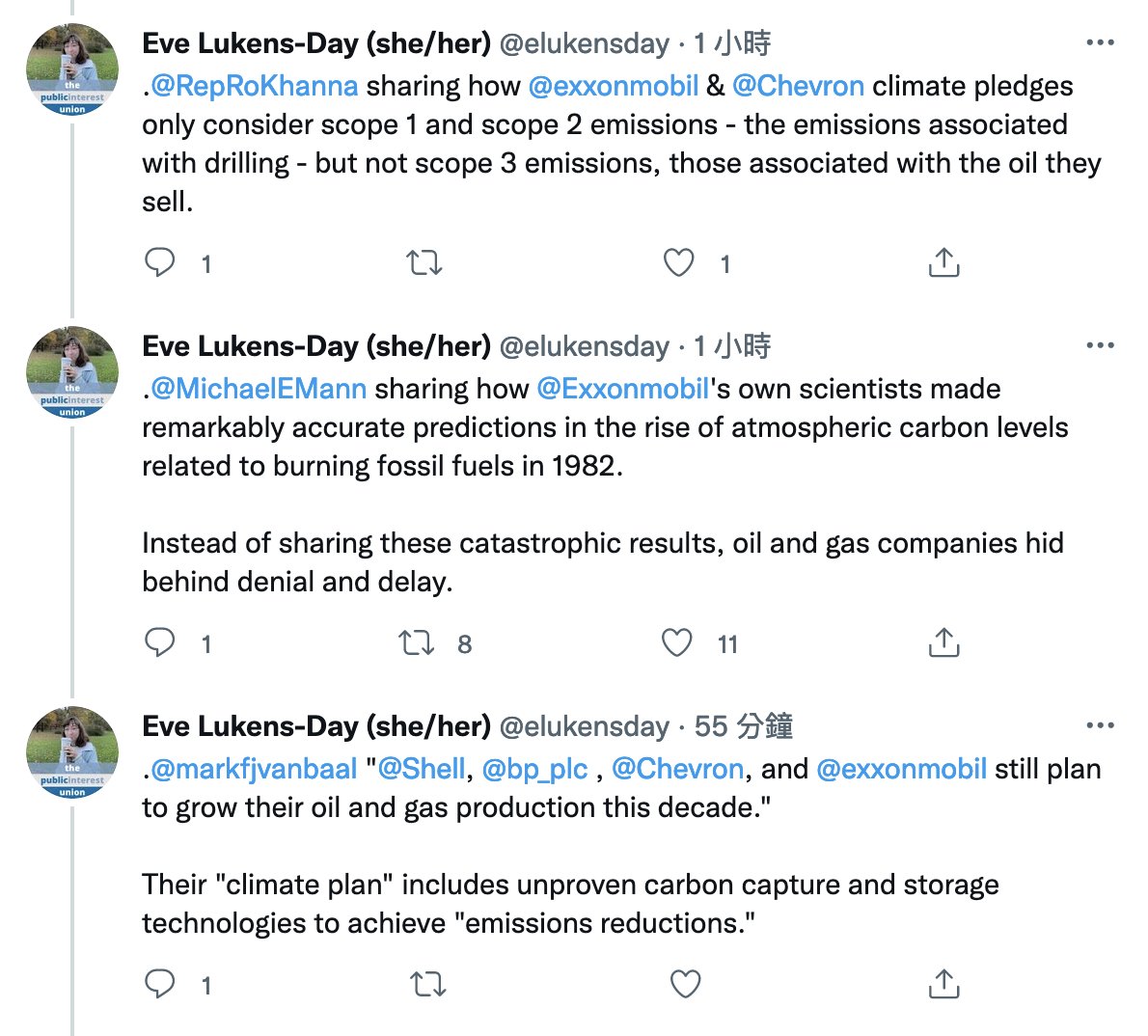Reply to the RepRoKhanna scope emissions tweet
The width and height of the screenshot is (1148, 1036).
click(x=159, y=262)
